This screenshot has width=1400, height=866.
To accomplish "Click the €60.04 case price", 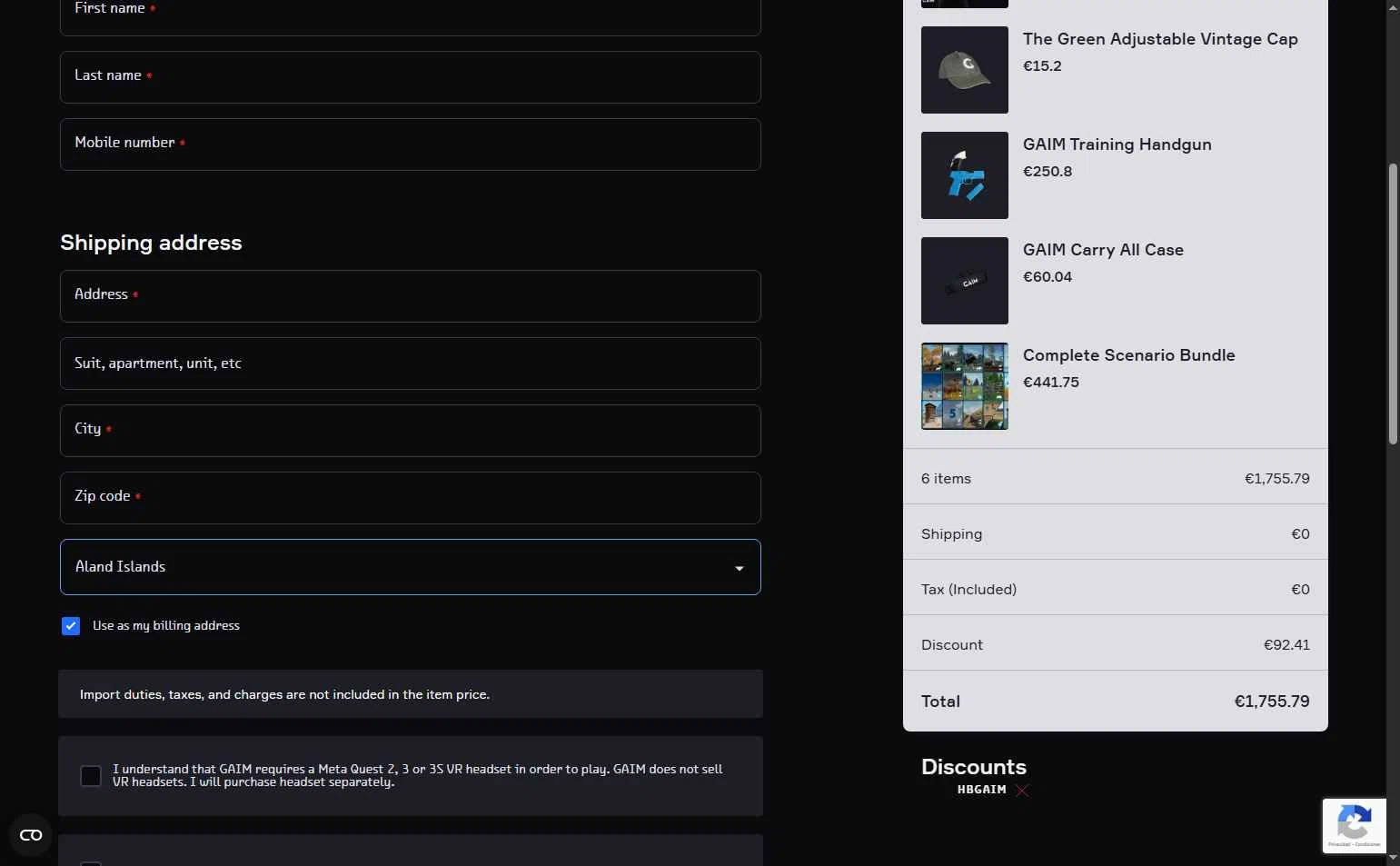I will click(x=1048, y=277).
